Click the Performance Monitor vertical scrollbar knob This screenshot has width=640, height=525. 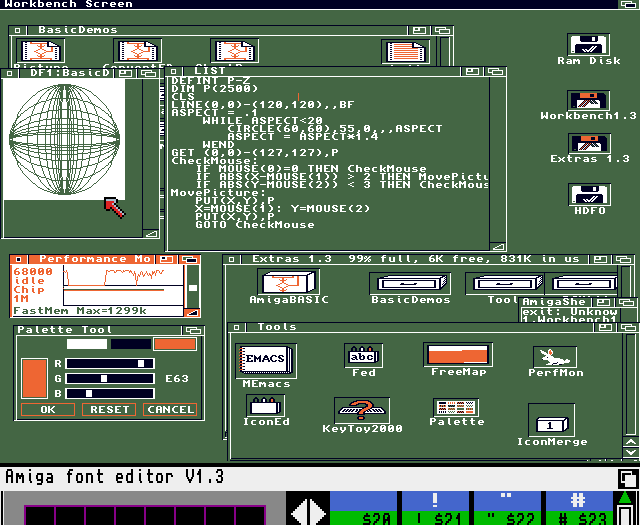click(193, 287)
